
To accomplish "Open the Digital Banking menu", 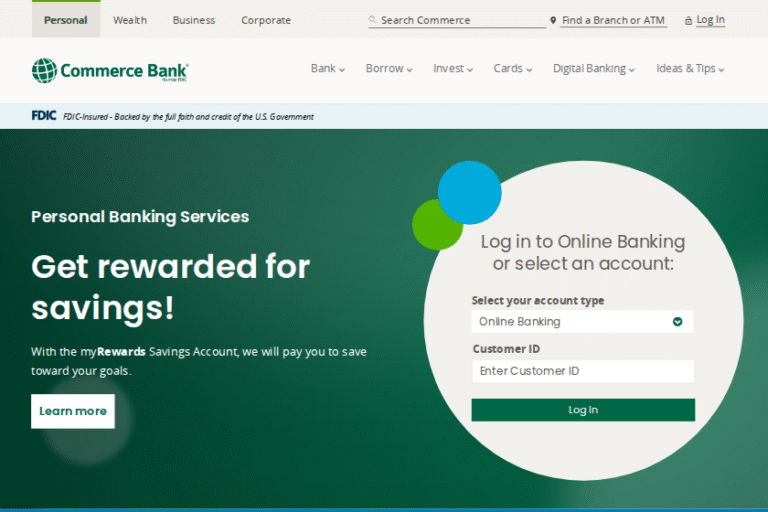I will coord(594,69).
